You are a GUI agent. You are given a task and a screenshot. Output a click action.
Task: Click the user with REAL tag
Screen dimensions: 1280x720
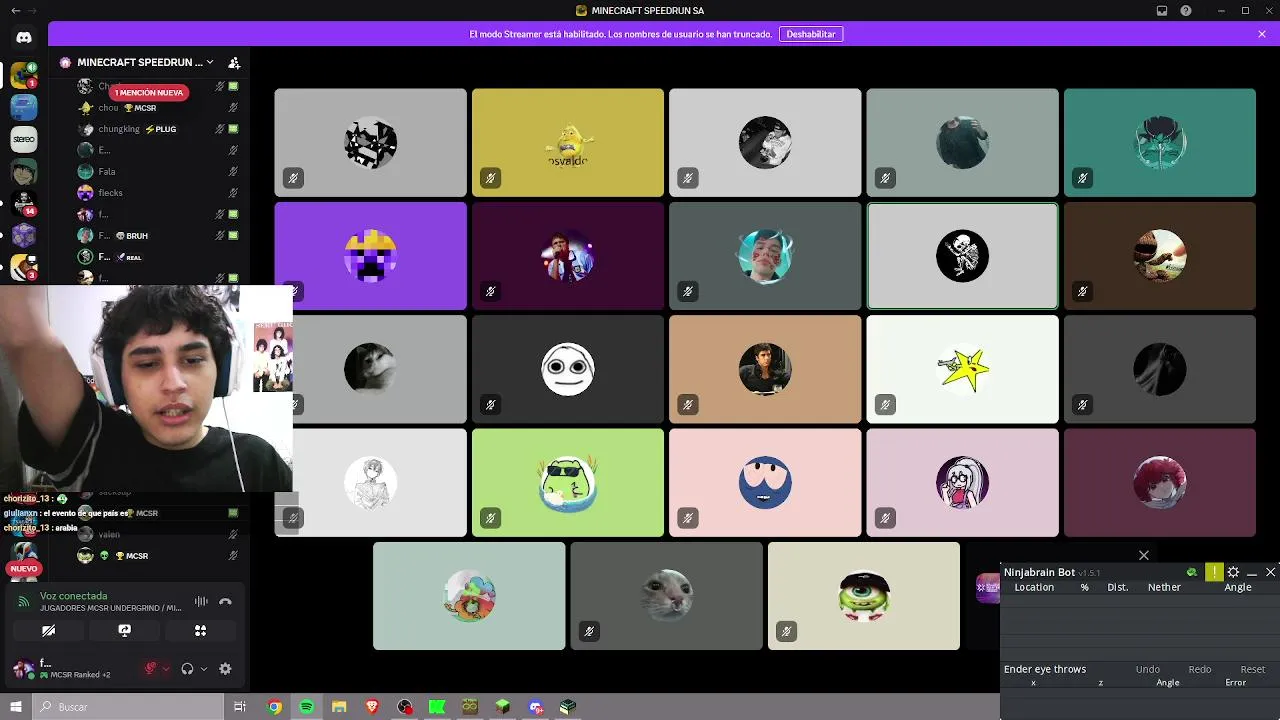pos(158,257)
